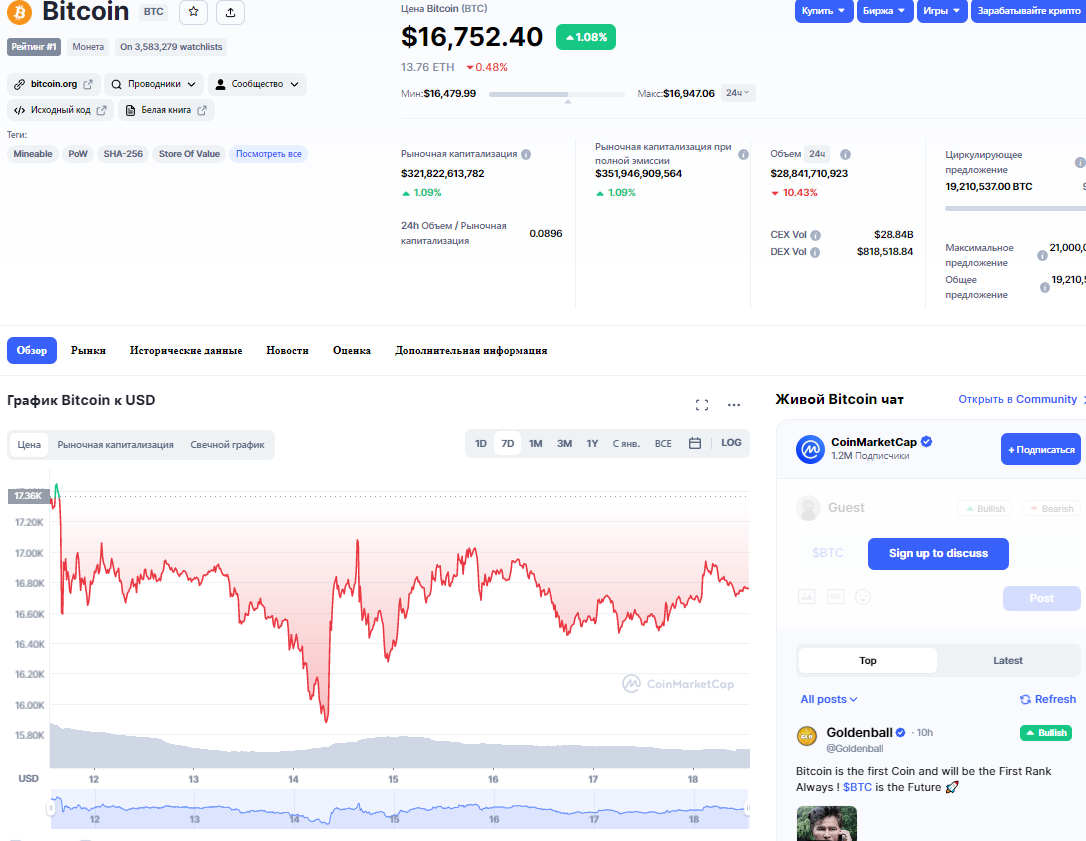Viewport: 1086px width, 841px height.
Task: Click info icon beside market cap label
Action: (526, 154)
